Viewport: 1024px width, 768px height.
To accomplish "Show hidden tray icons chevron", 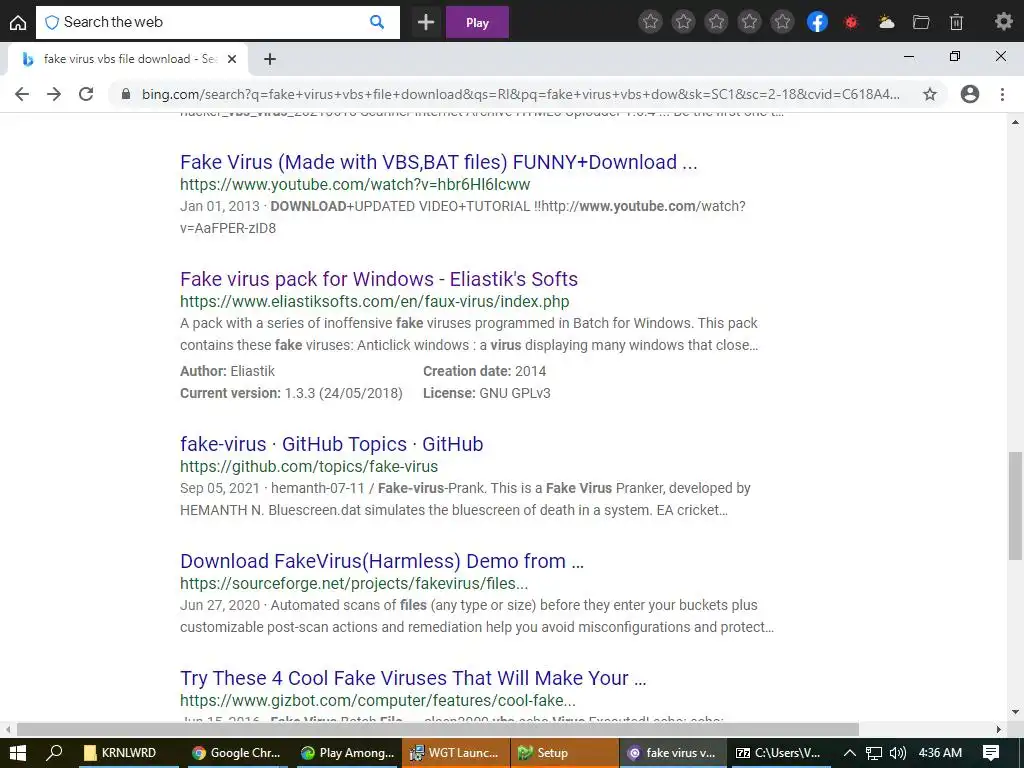I will point(850,752).
